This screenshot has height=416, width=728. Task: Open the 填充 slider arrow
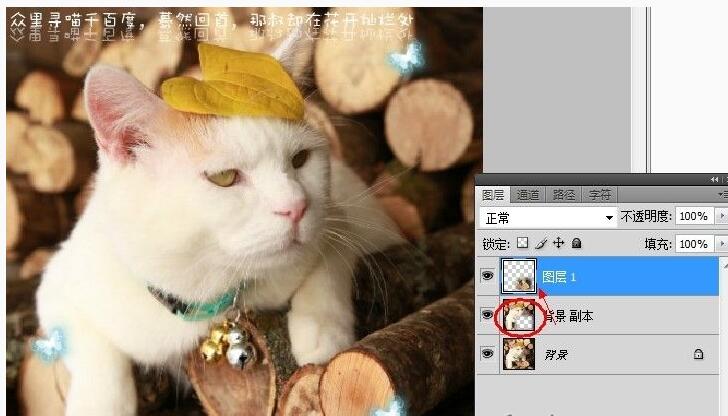(722, 244)
